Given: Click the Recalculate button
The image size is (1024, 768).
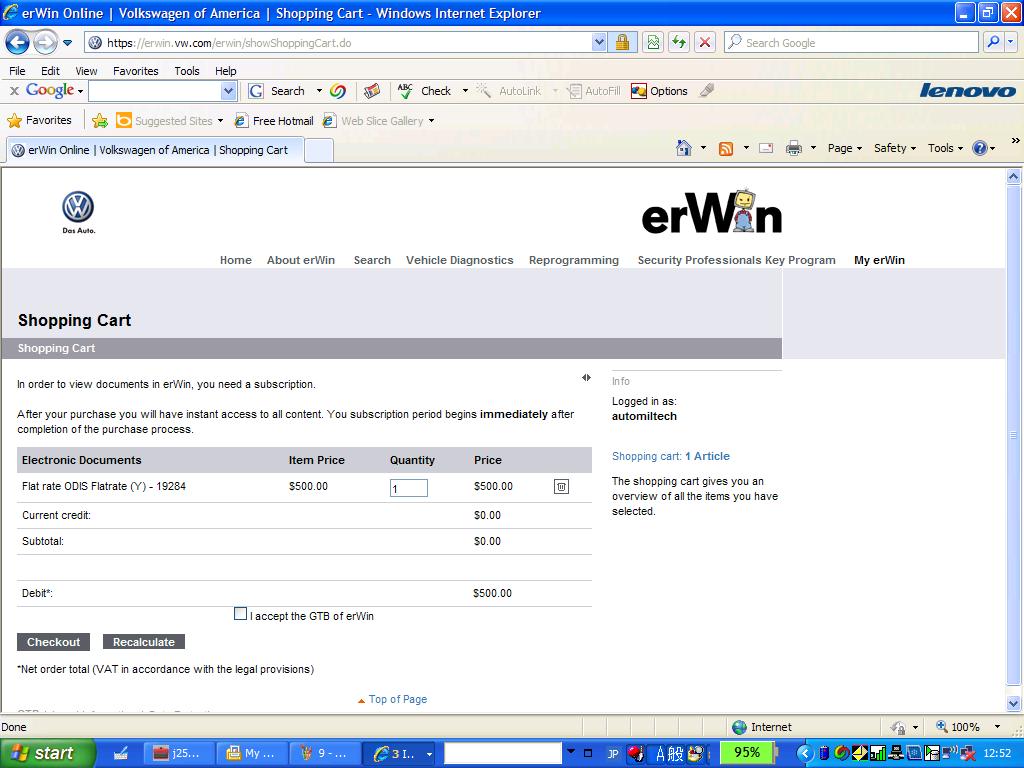Looking at the screenshot, I should (x=144, y=642).
